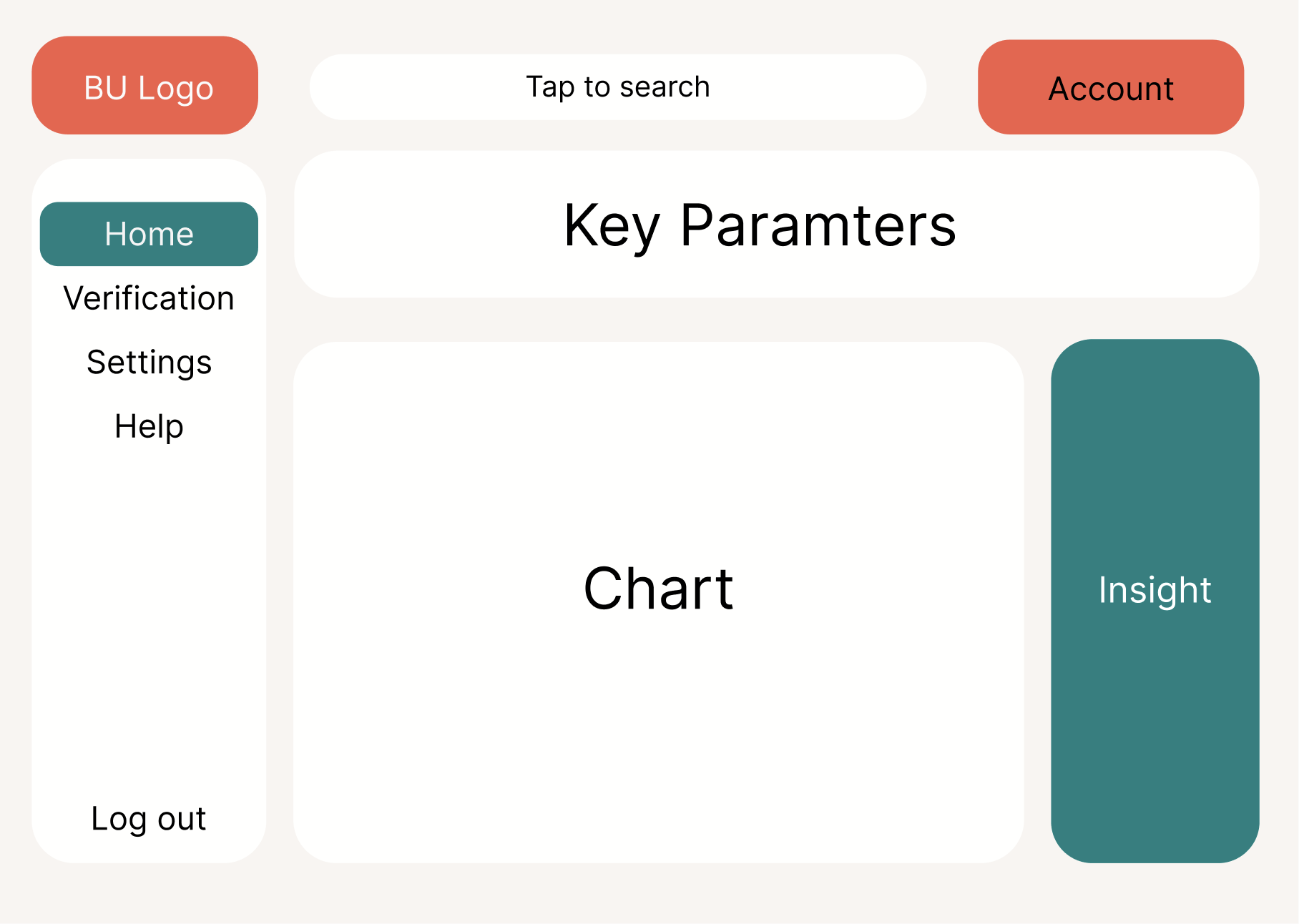
Task: Click the Help navigation link
Action: (149, 426)
